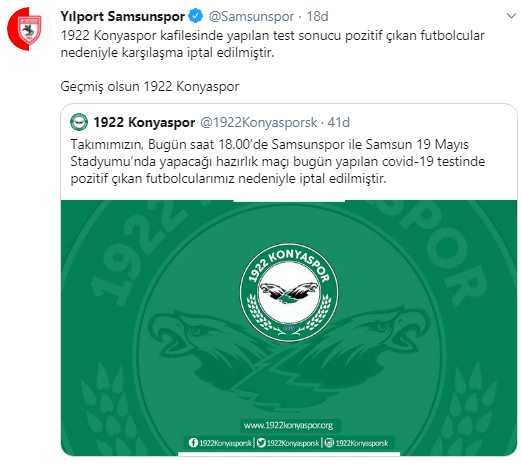Click the central 1922 Konyaspor crest logo
The width and height of the screenshot is (522, 465).
[x=289, y=292]
